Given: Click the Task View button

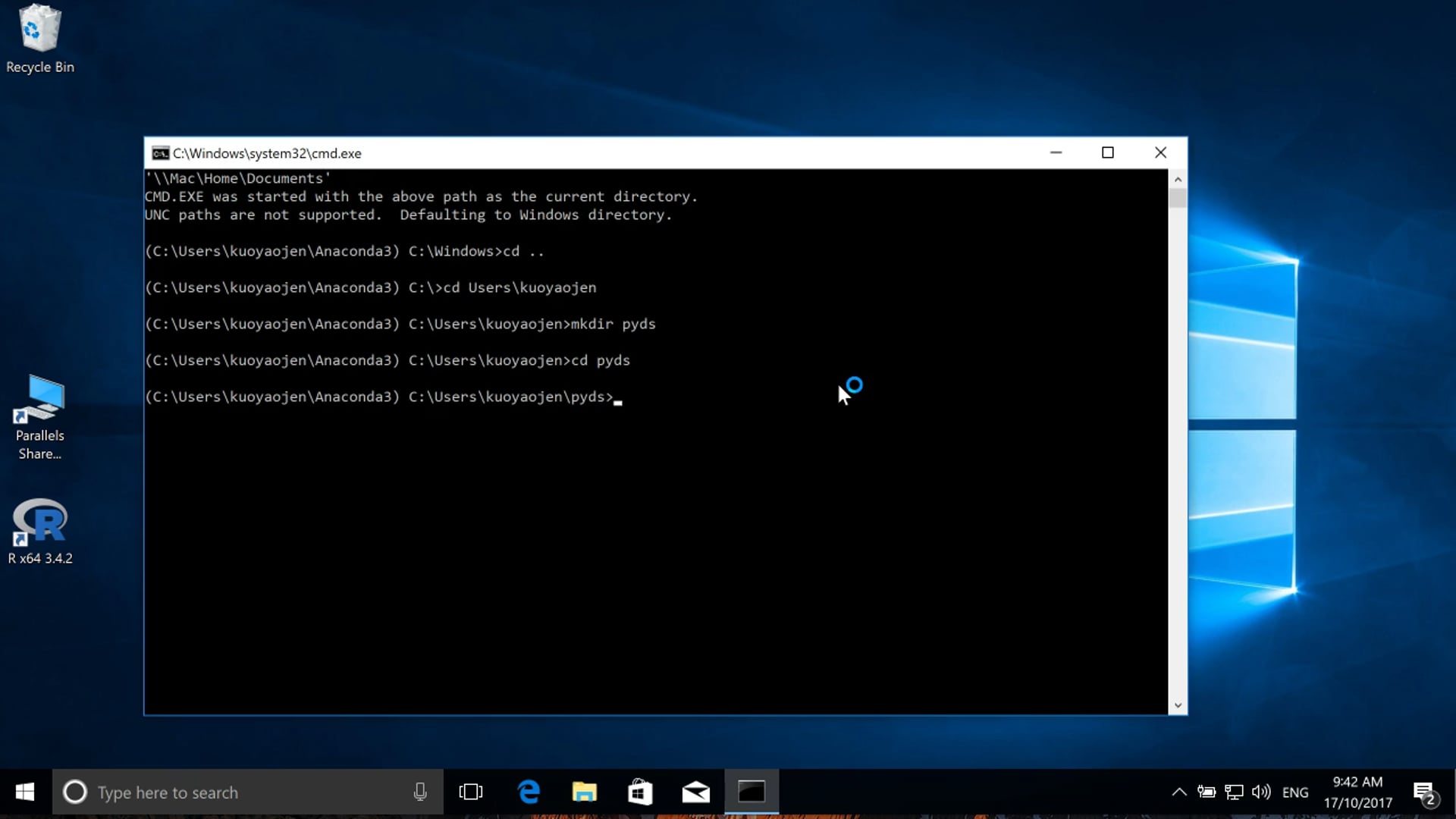Looking at the screenshot, I should 471,792.
